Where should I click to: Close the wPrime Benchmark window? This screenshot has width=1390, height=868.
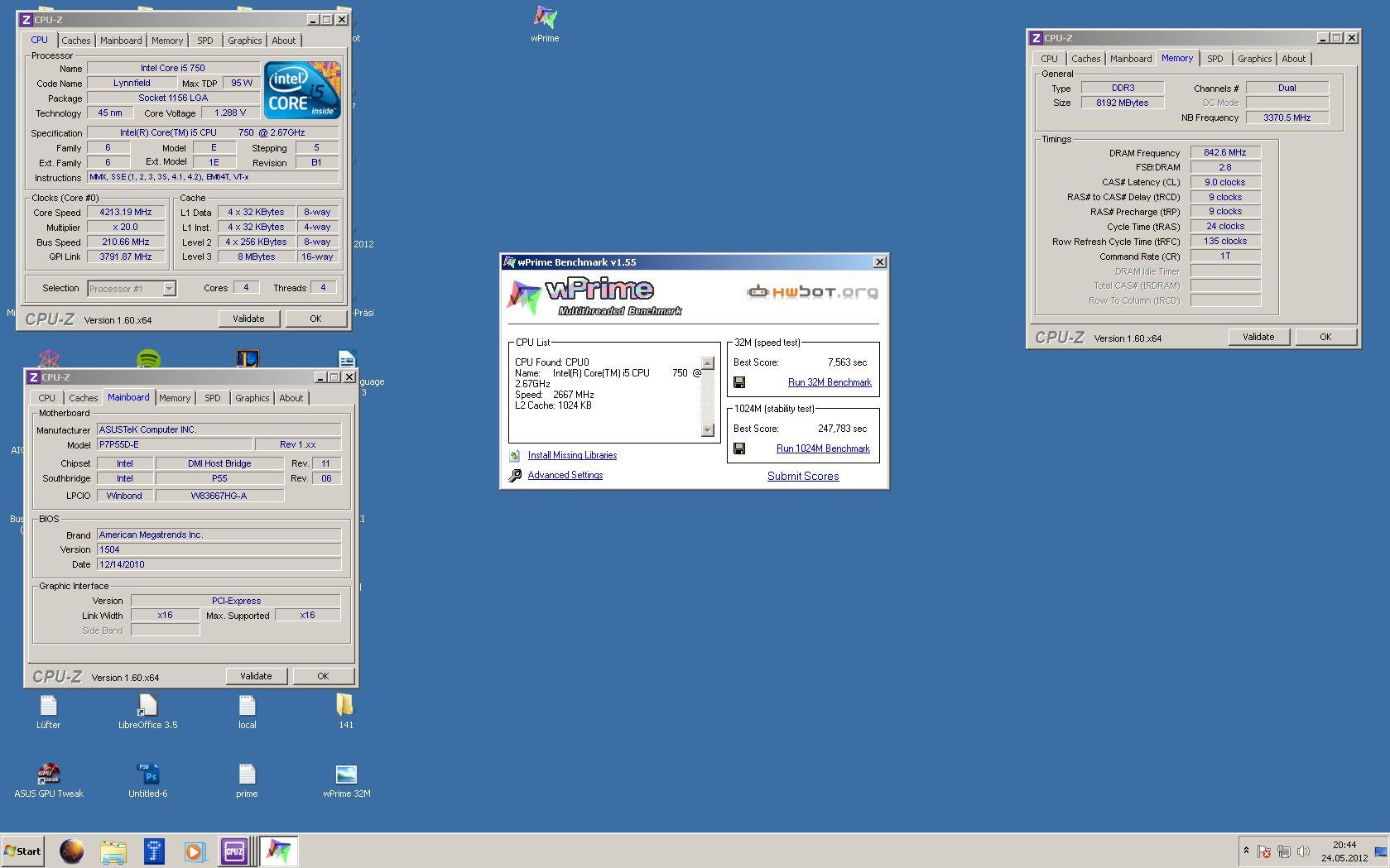pos(879,262)
